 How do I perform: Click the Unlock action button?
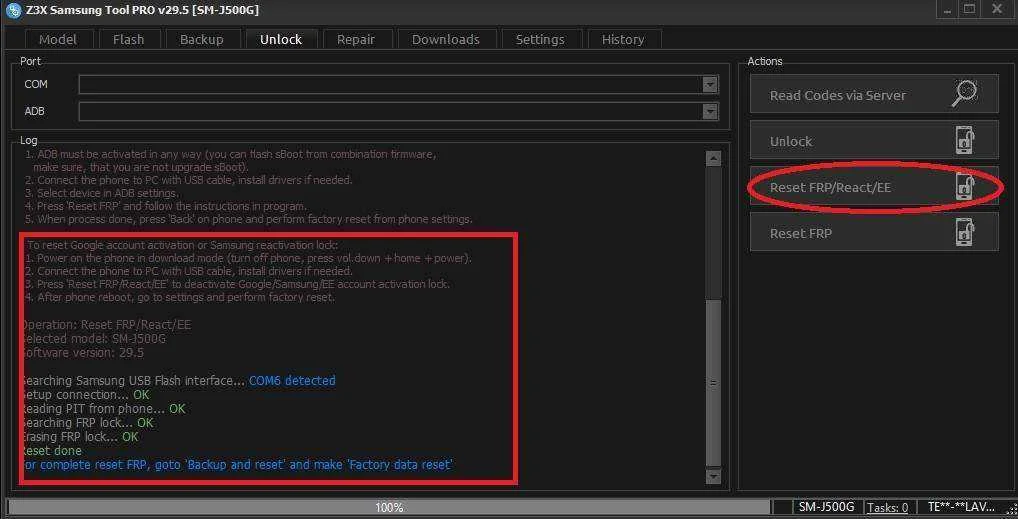pyautogui.click(x=874, y=140)
